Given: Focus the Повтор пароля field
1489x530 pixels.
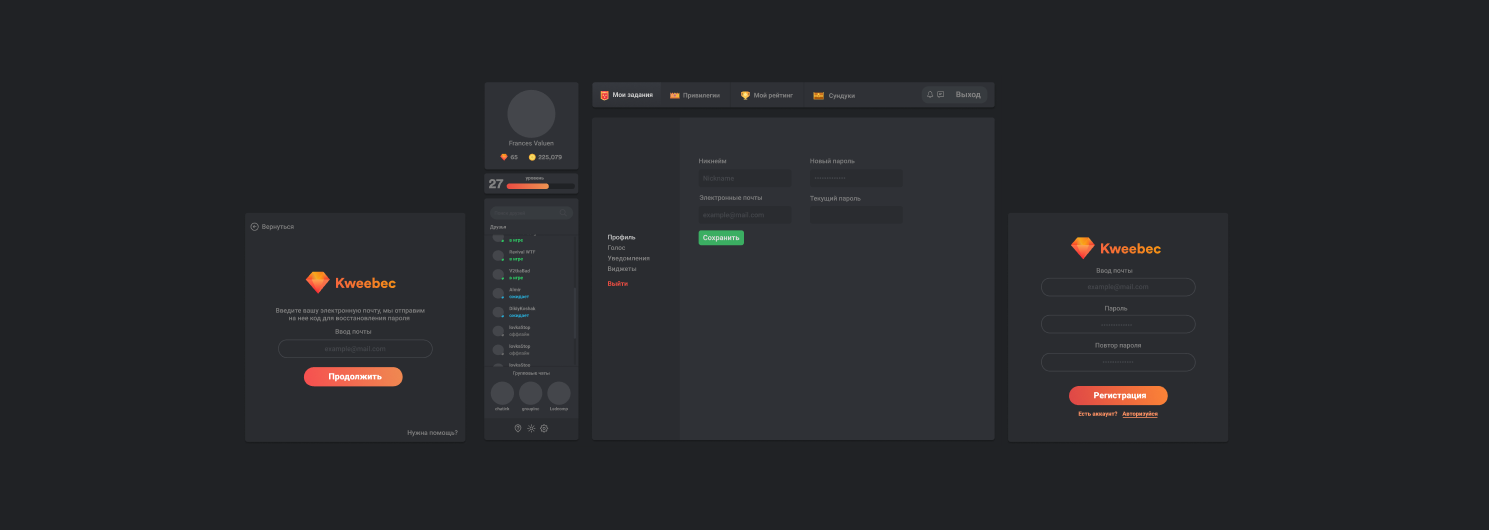Looking at the screenshot, I should click(x=1118, y=362).
